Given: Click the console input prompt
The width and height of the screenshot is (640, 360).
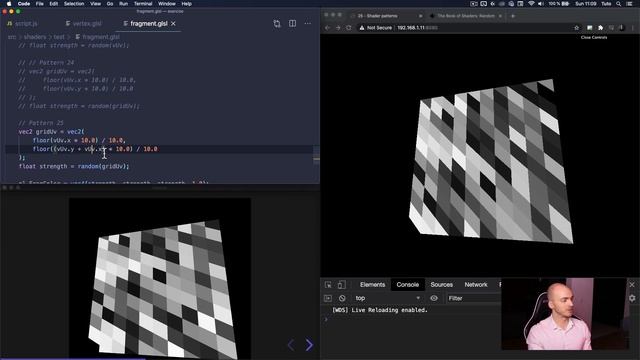Looking at the screenshot, I should 412,319.
